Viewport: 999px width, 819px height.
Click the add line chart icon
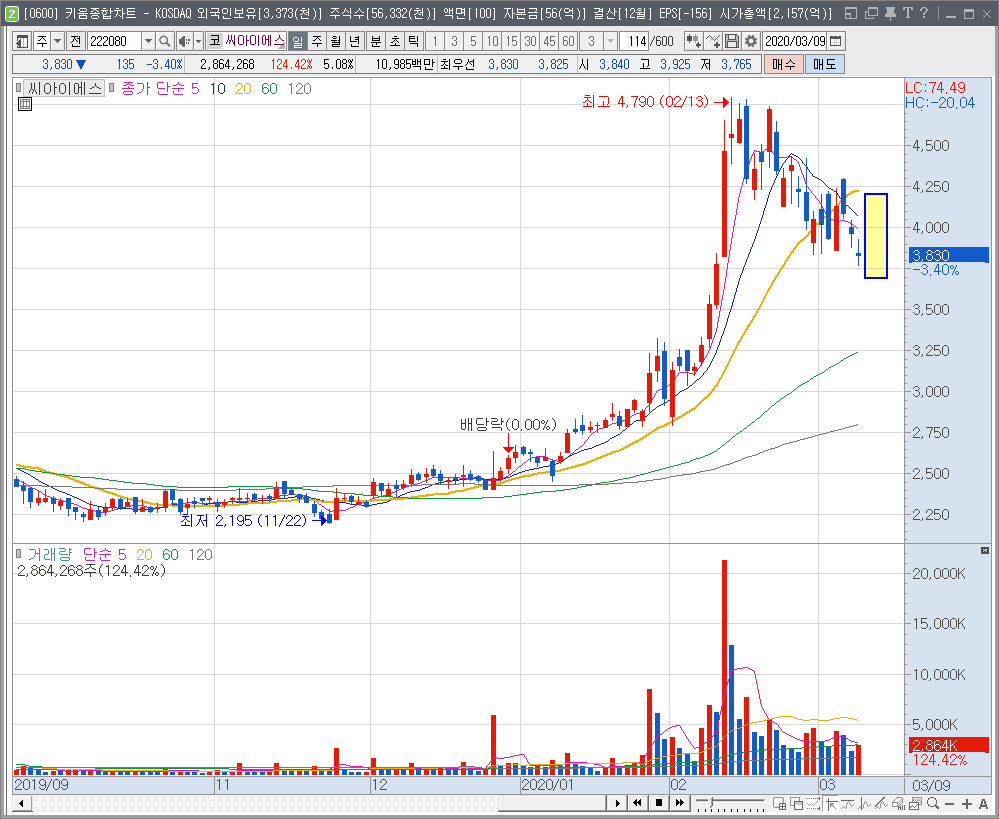(x=713, y=41)
